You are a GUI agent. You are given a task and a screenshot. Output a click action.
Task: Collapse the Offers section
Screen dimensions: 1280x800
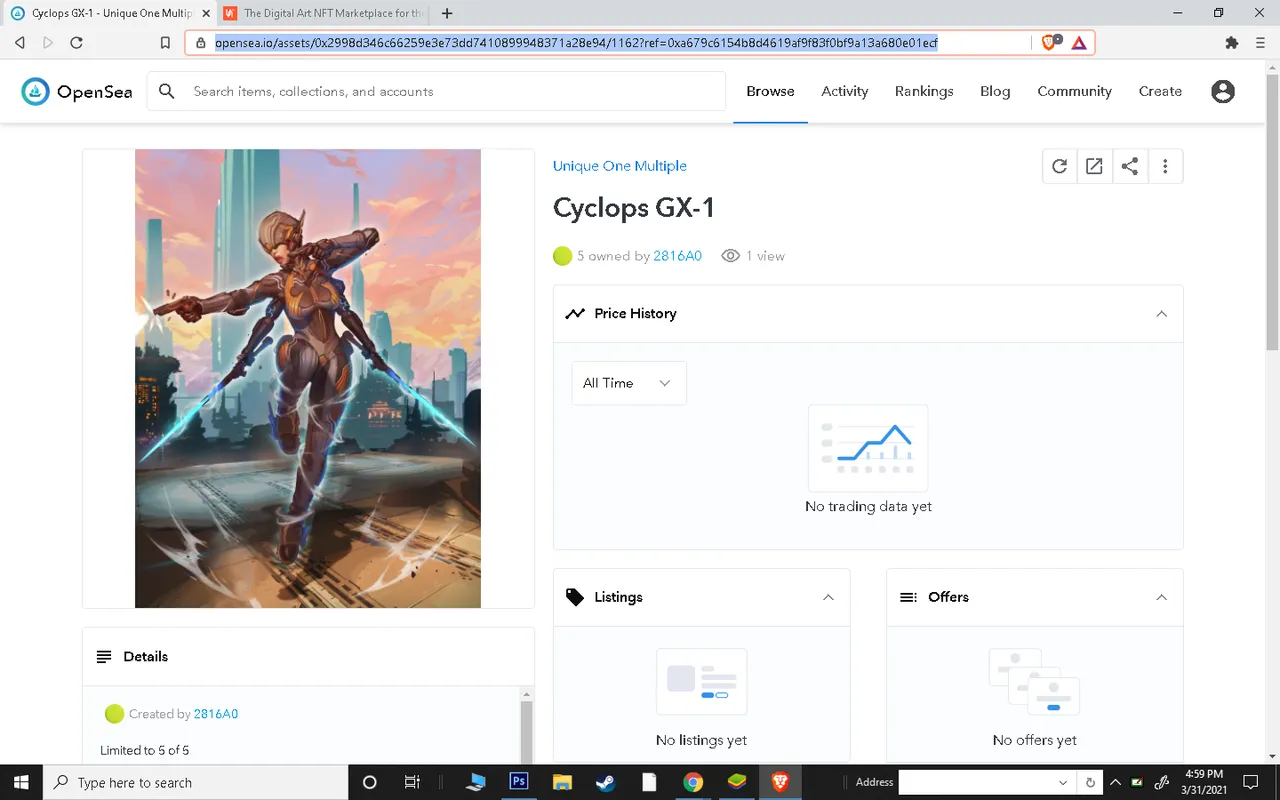click(x=1161, y=597)
